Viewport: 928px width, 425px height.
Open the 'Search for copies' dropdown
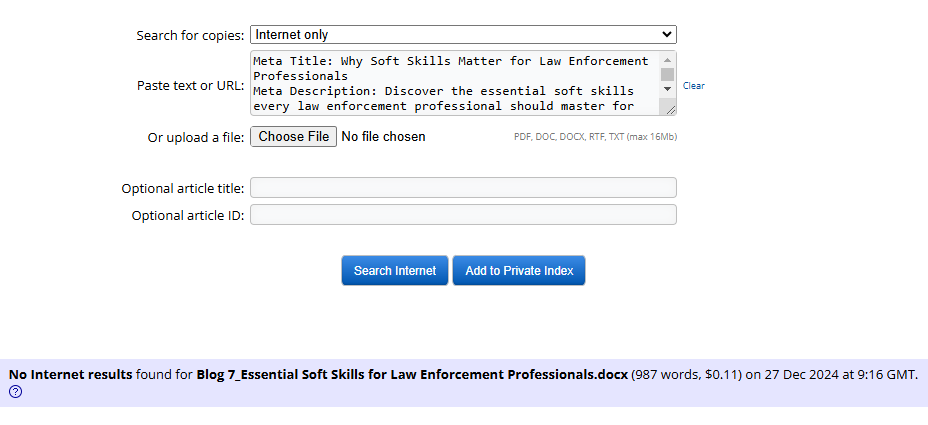point(463,34)
